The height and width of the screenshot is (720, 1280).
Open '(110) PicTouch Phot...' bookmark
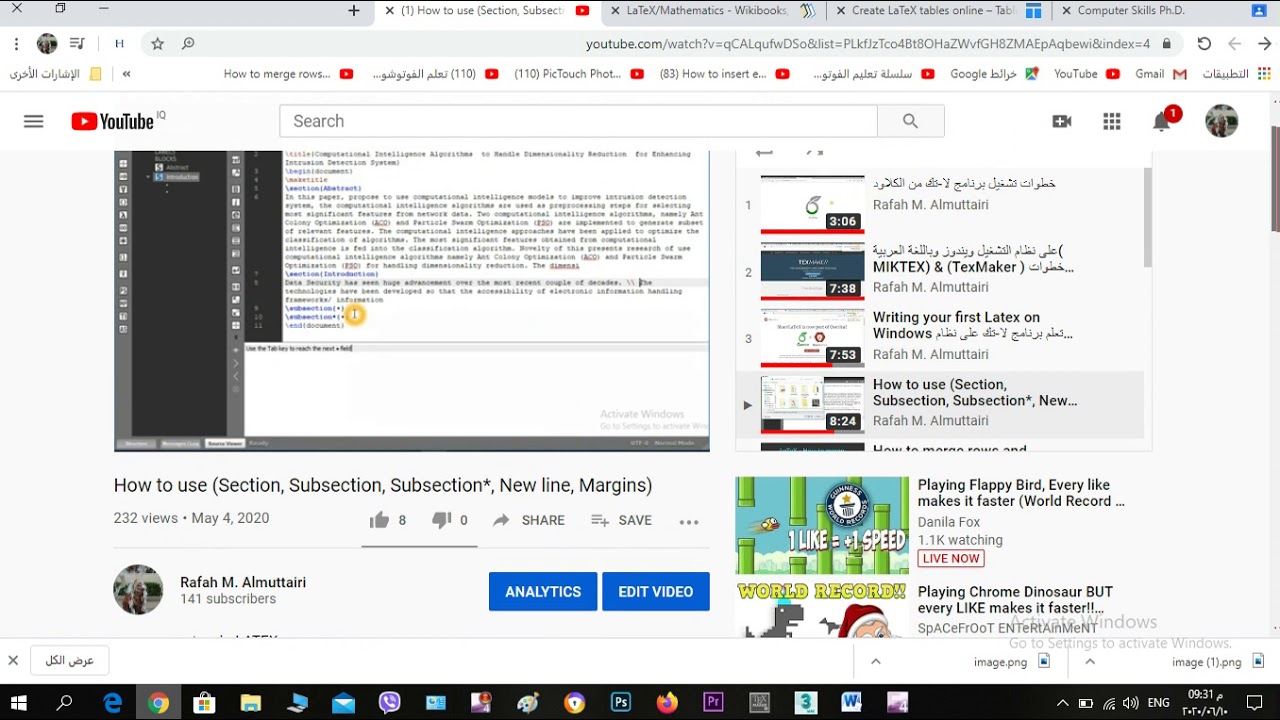579,74
